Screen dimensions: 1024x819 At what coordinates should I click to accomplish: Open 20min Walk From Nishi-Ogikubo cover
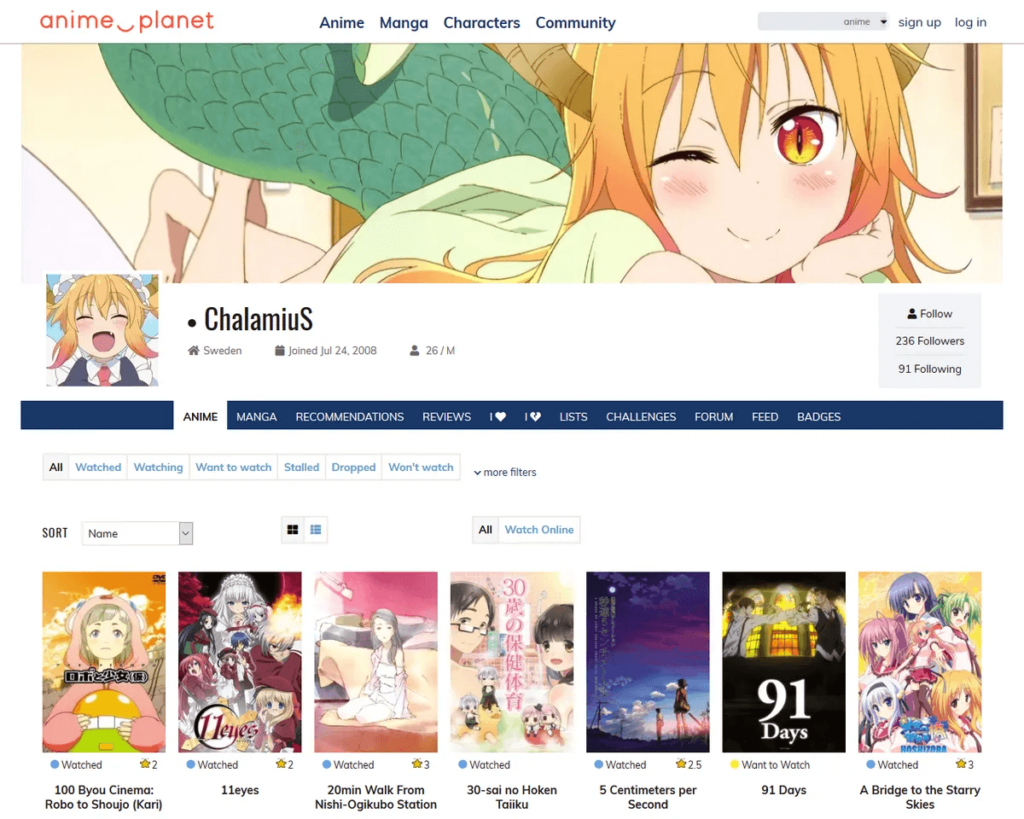point(376,662)
